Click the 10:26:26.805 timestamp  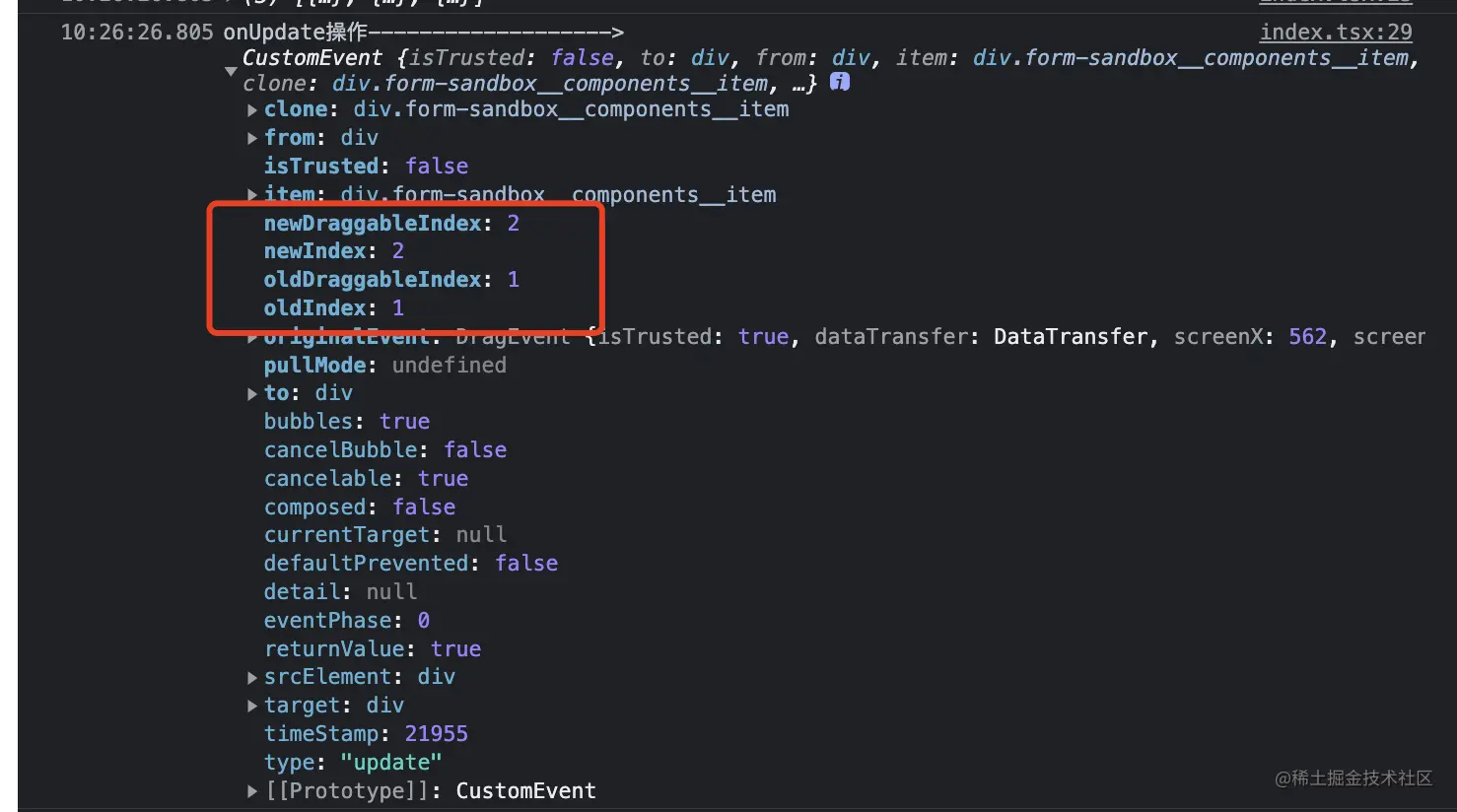tap(137, 33)
